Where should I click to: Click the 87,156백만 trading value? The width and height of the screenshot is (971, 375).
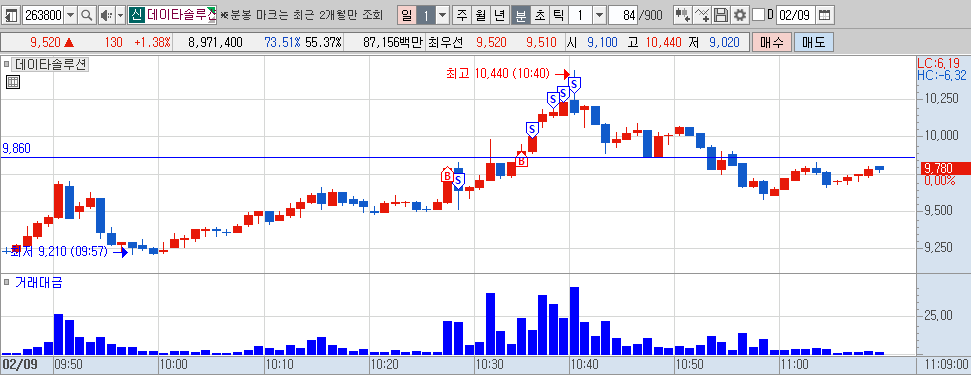click(x=393, y=42)
